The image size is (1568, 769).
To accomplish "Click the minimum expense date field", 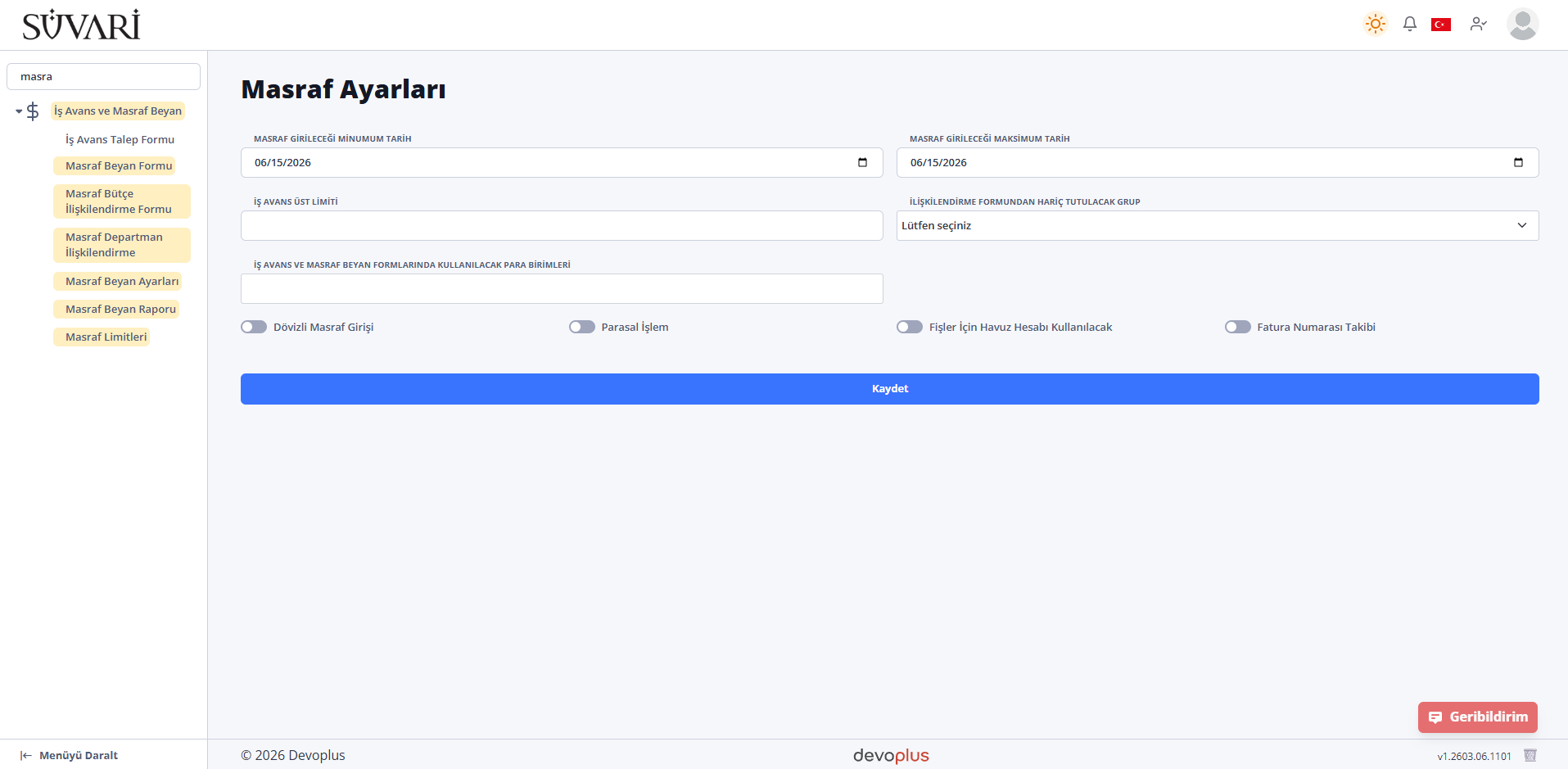I will click(x=562, y=162).
